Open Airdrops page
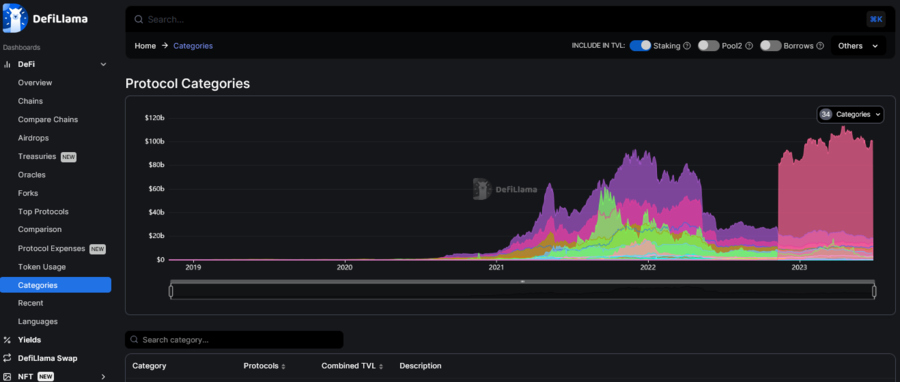 33,138
